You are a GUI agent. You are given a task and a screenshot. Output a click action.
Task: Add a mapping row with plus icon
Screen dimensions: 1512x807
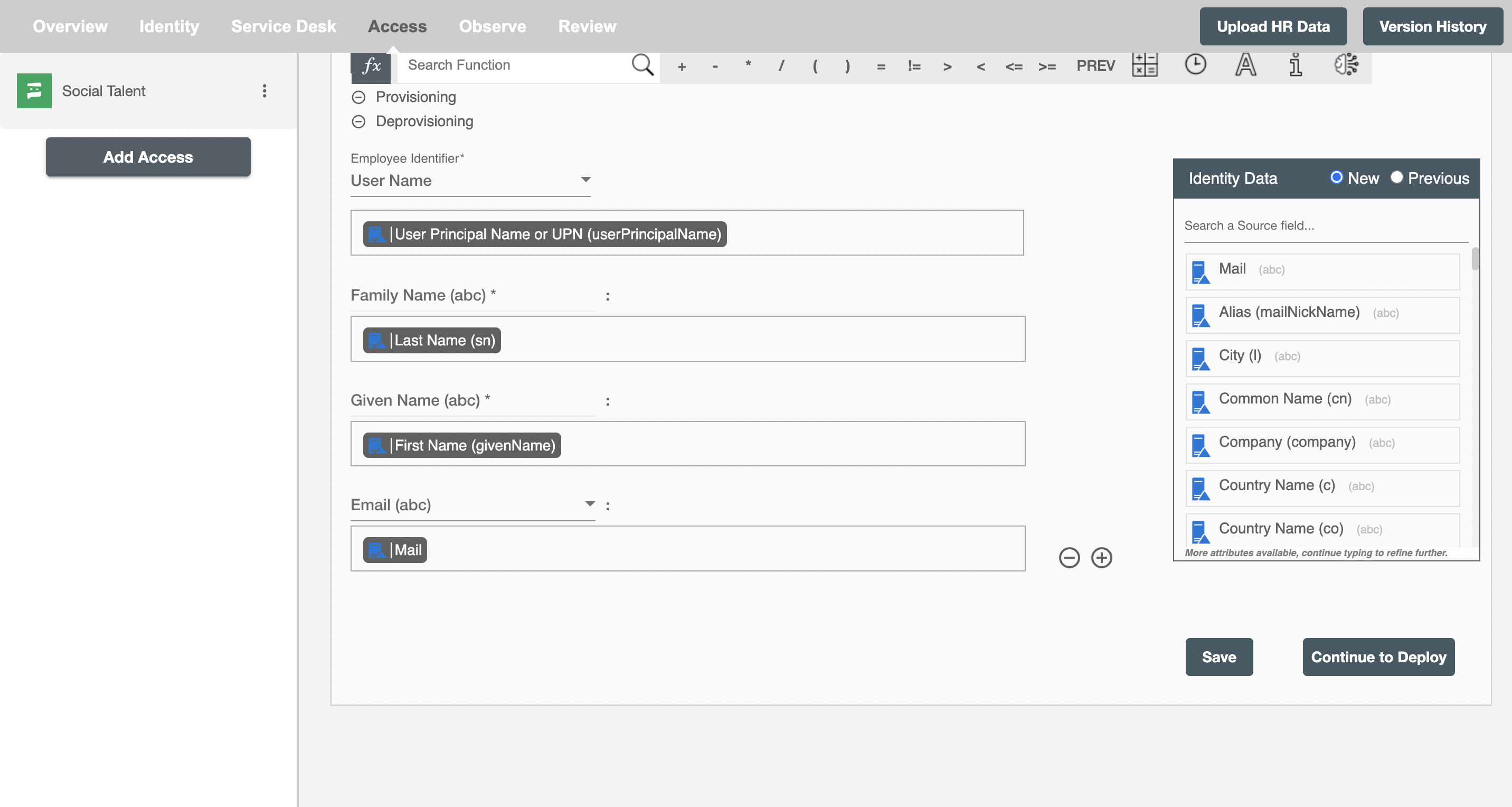pyautogui.click(x=1101, y=557)
